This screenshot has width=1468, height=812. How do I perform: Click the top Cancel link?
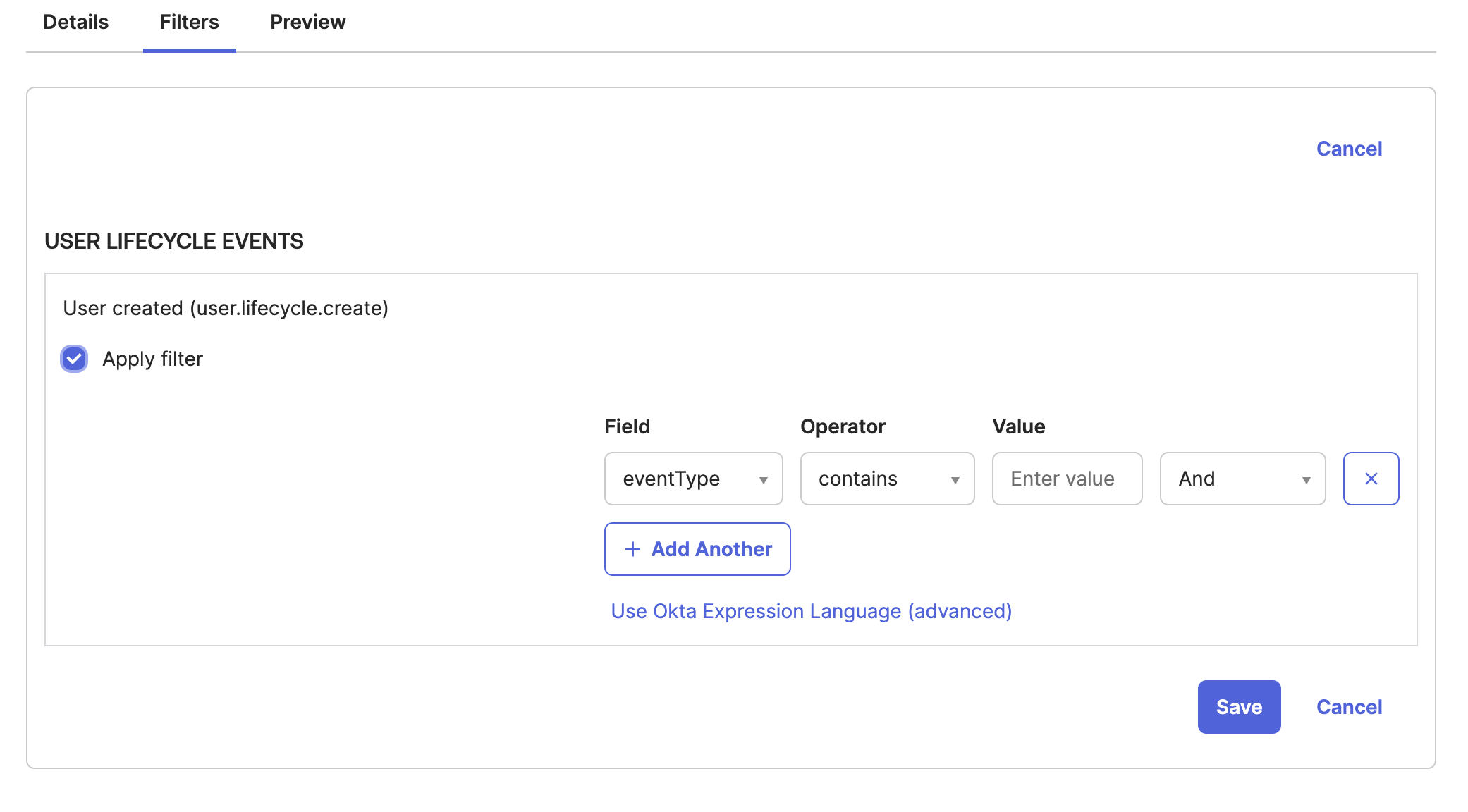pyautogui.click(x=1348, y=149)
